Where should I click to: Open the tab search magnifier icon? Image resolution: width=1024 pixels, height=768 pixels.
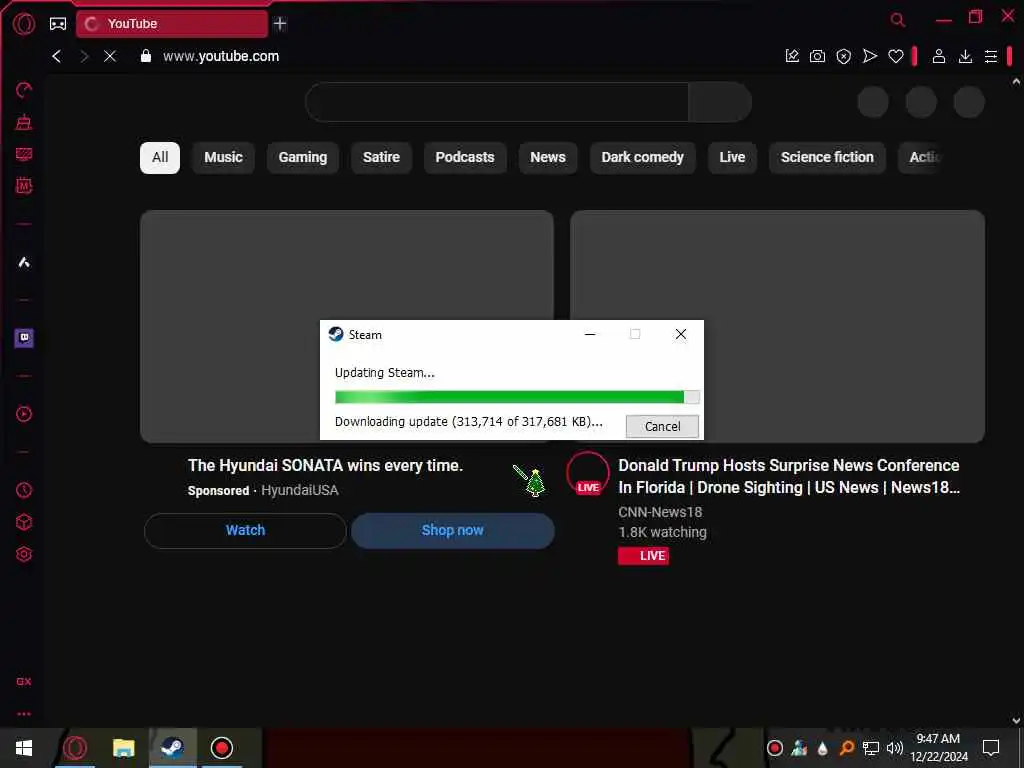pos(898,20)
